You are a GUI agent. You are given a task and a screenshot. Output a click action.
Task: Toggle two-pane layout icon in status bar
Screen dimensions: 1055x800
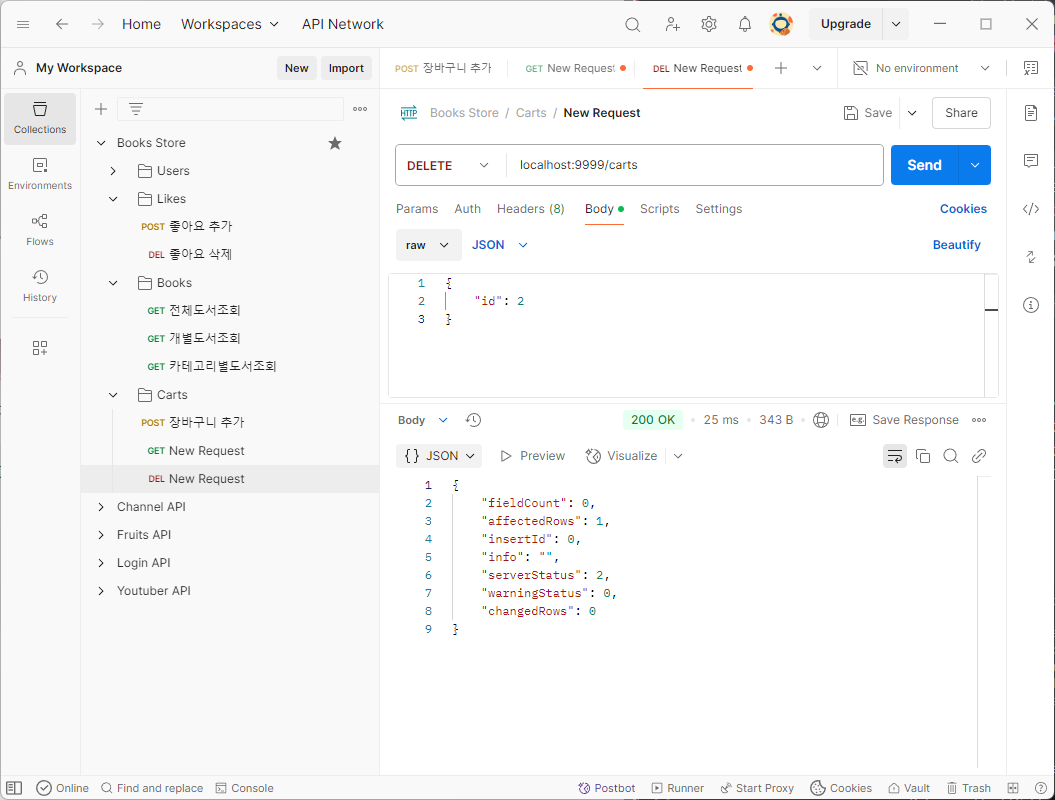point(1013,788)
